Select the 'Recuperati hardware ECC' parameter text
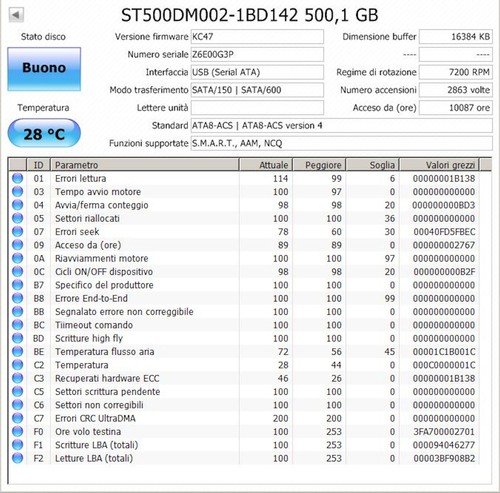 click(107, 378)
